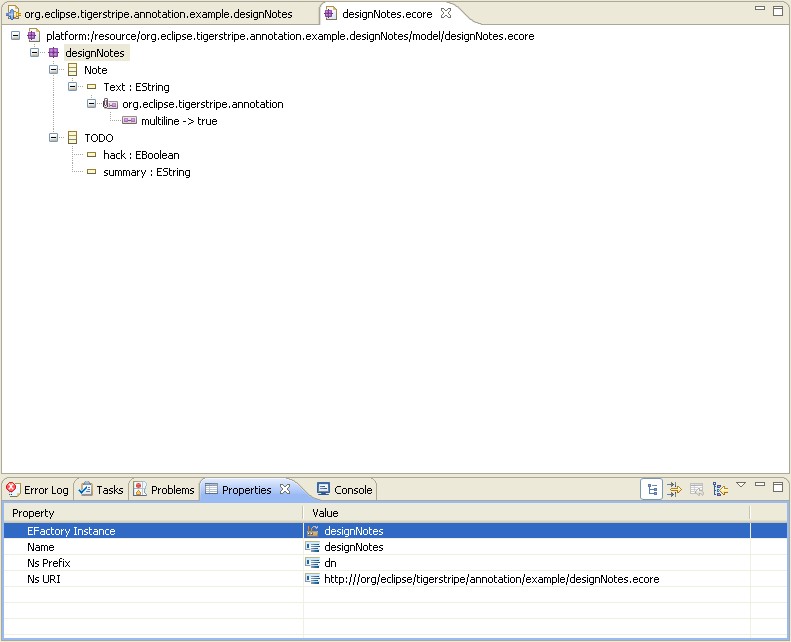Select the designNotes package tree item

pos(95,53)
